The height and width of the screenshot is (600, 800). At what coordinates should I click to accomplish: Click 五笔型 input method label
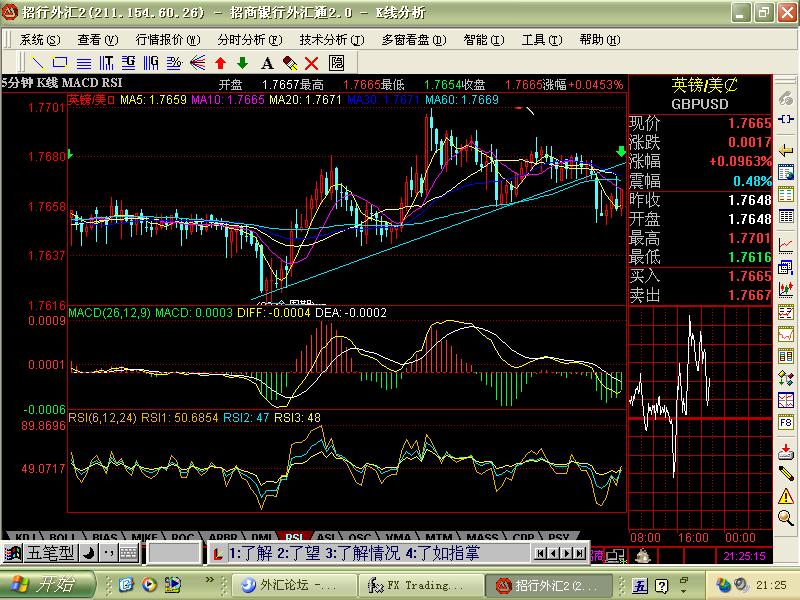pos(50,553)
